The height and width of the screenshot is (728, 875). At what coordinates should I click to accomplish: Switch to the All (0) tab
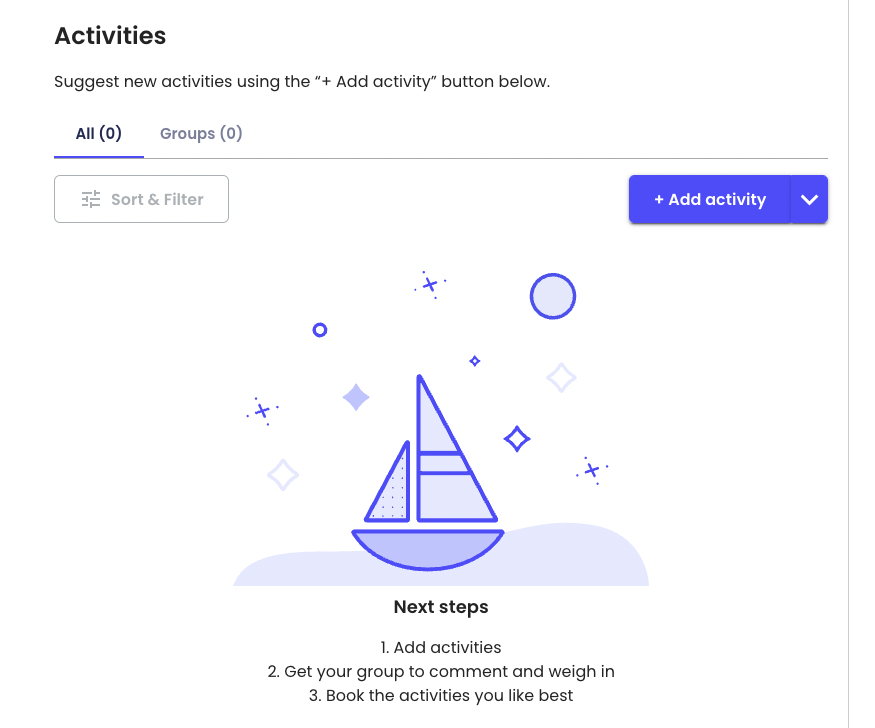pos(99,134)
